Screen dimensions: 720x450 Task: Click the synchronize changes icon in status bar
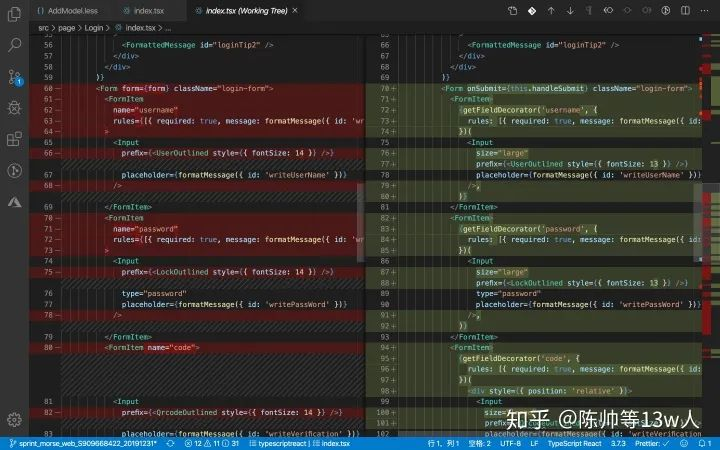(170, 444)
